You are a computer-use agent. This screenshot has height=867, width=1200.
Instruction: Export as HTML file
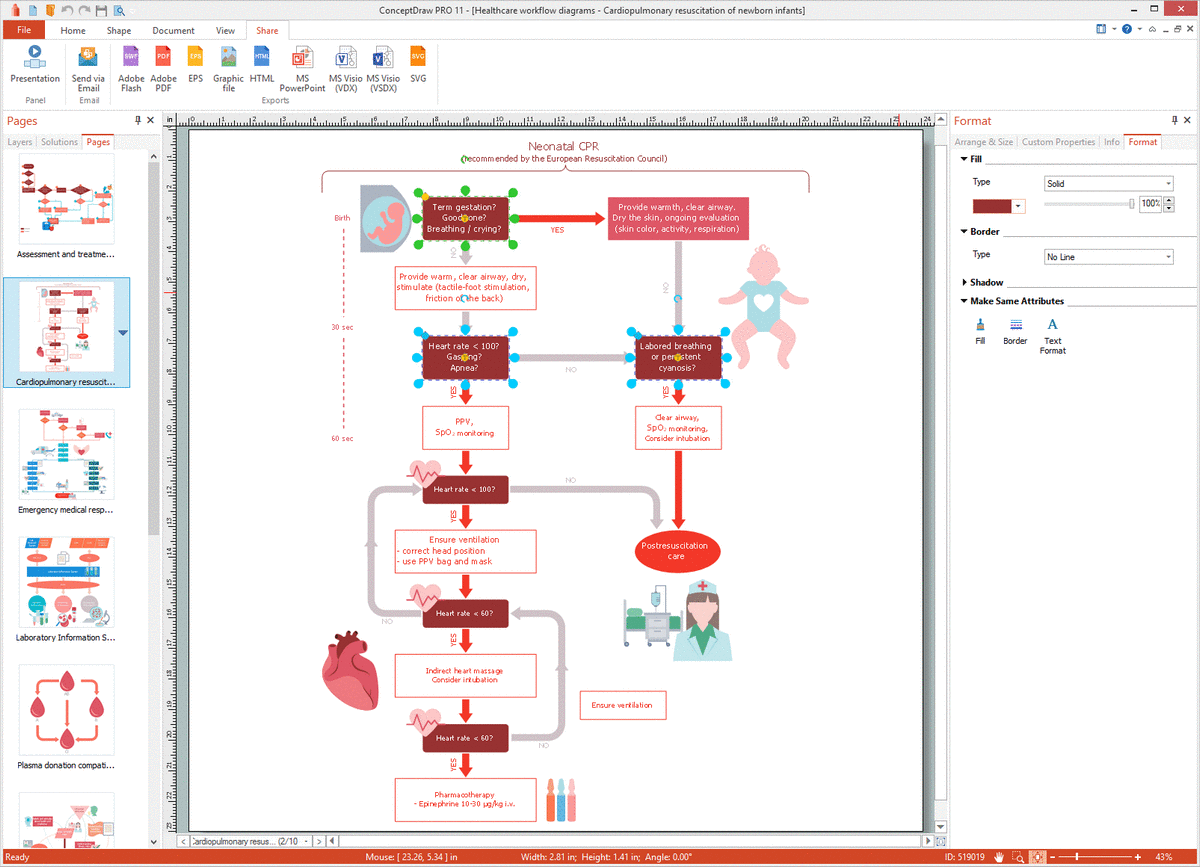point(262,64)
